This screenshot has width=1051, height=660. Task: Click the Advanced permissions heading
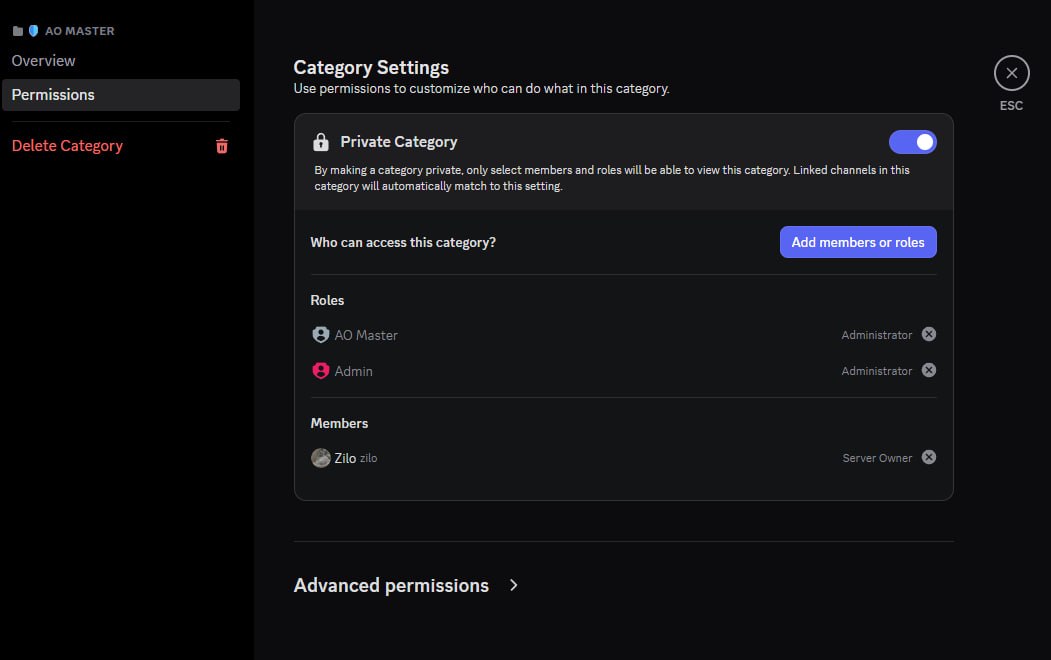click(391, 586)
